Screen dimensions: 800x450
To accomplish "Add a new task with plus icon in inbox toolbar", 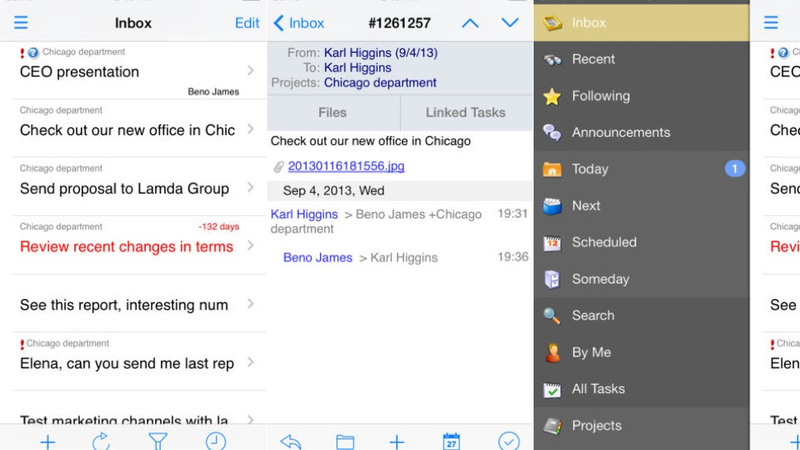I will click(x=48, y=441).
